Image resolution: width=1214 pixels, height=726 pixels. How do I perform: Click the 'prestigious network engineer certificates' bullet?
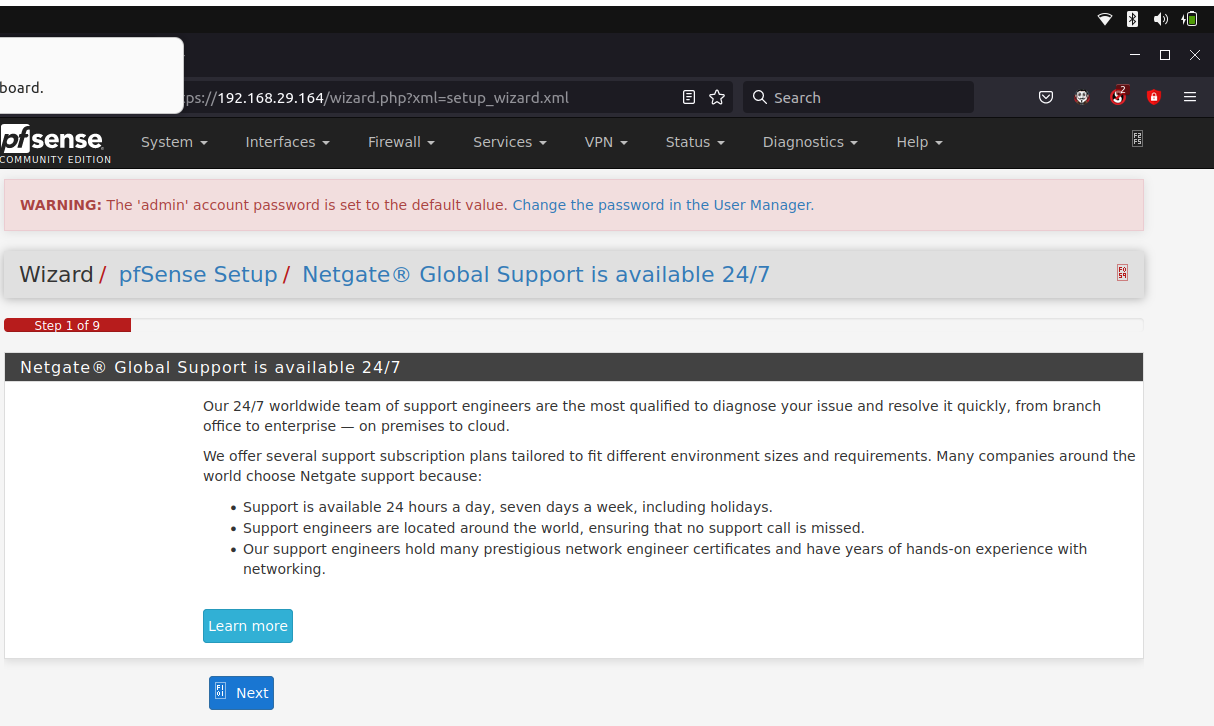tap(665, 559)
